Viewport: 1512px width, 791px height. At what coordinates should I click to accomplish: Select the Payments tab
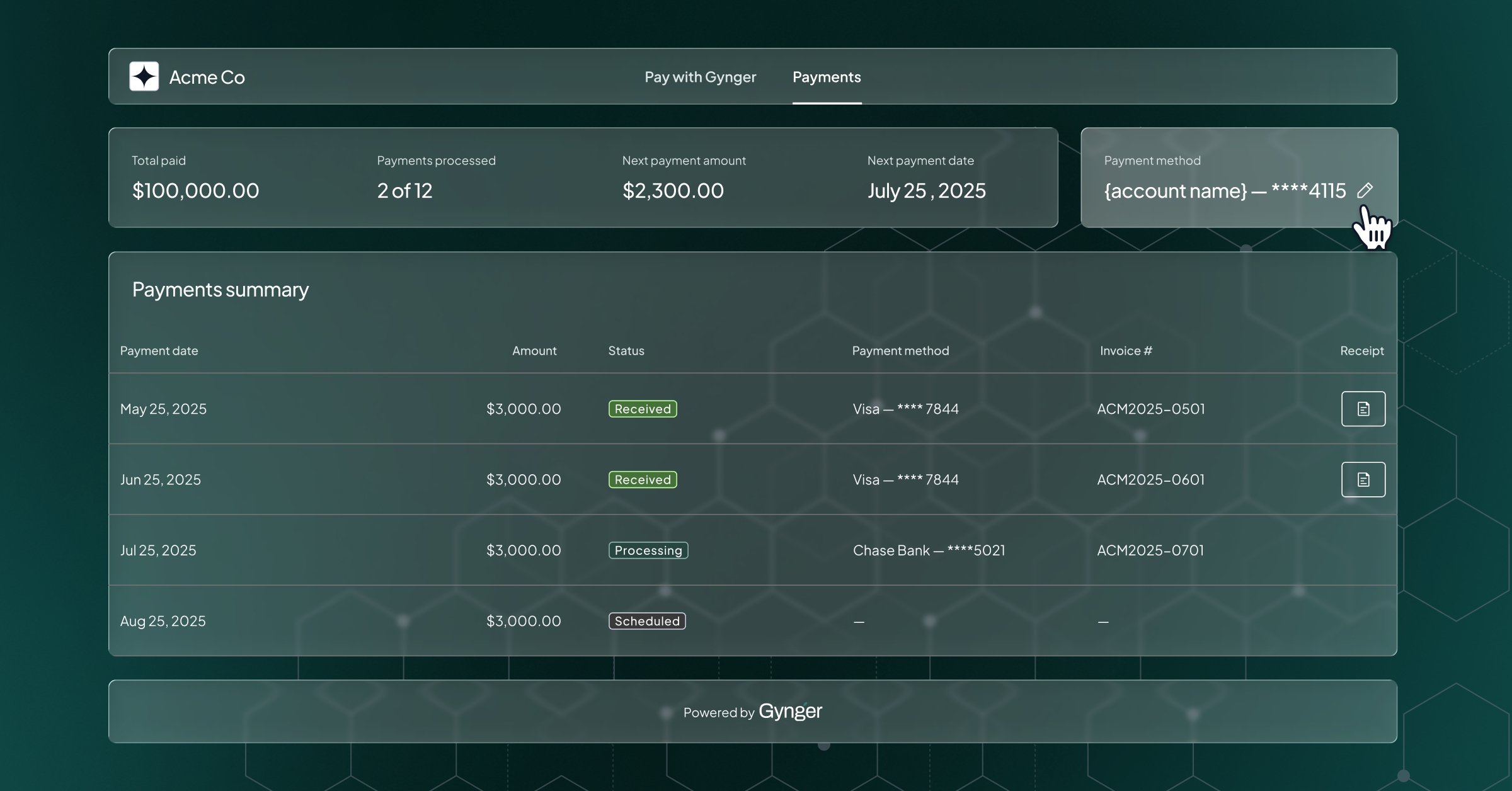[x=826, y=77]
